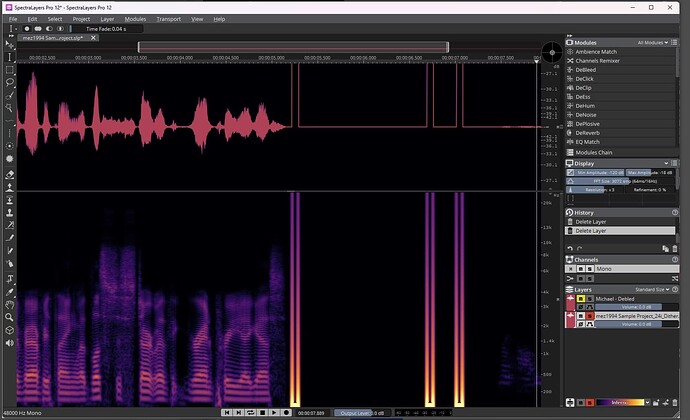Close the mez1994 project tab
Screen dimensions: 690x420
pyautogui.click(x=93, y=38)
